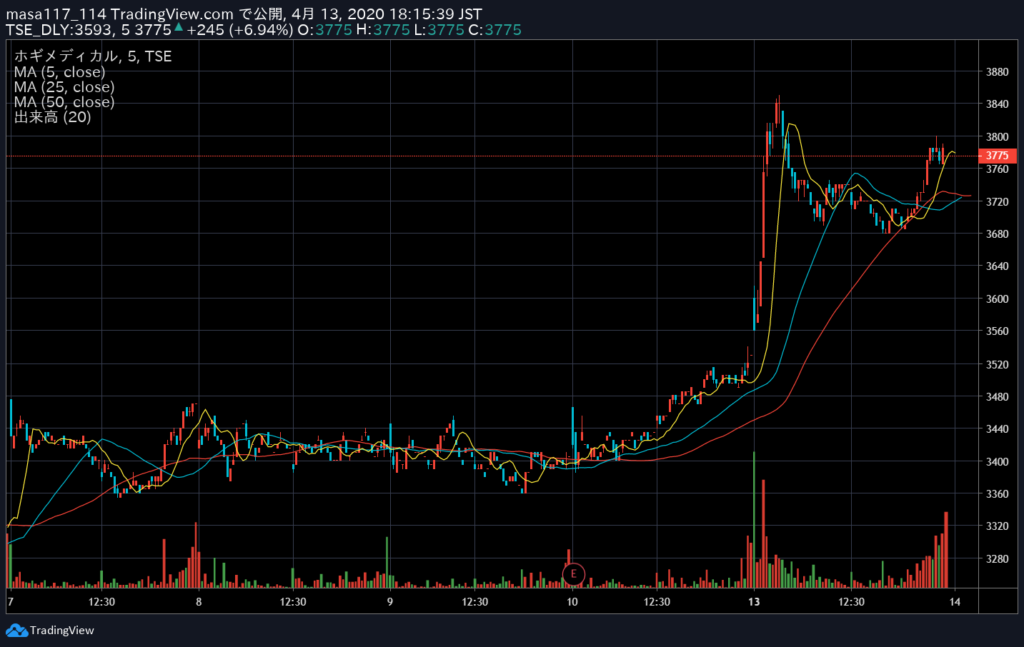Click the H:3775 high value

pos(383,30)
